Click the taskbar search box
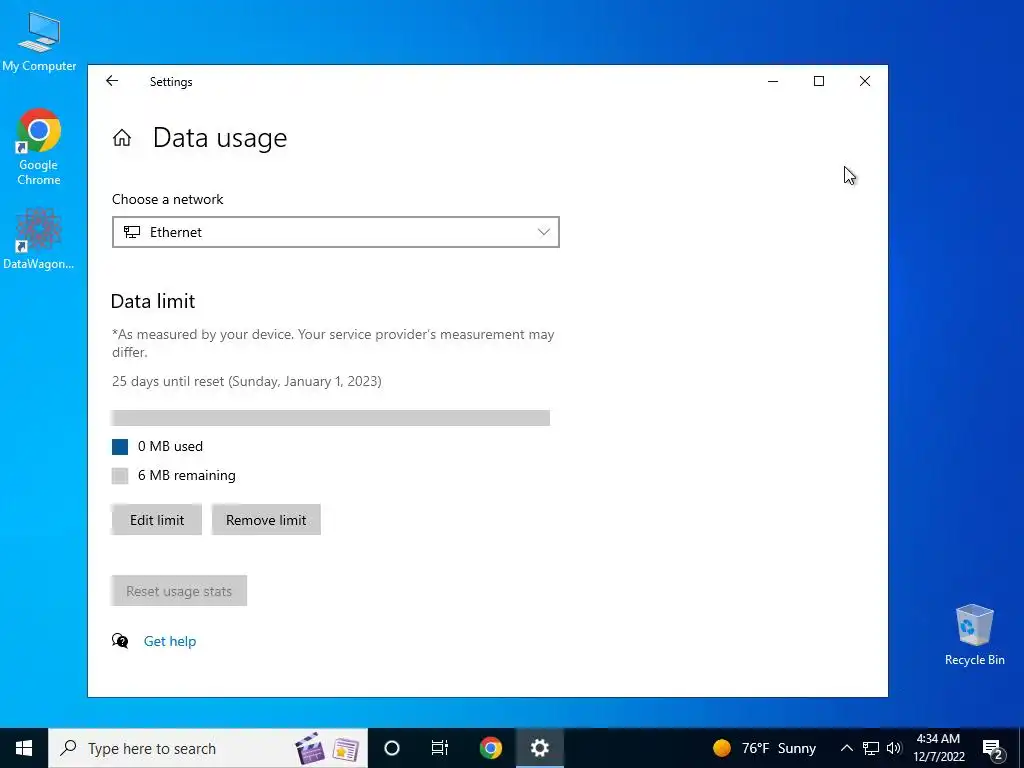 tap(208, 748)
